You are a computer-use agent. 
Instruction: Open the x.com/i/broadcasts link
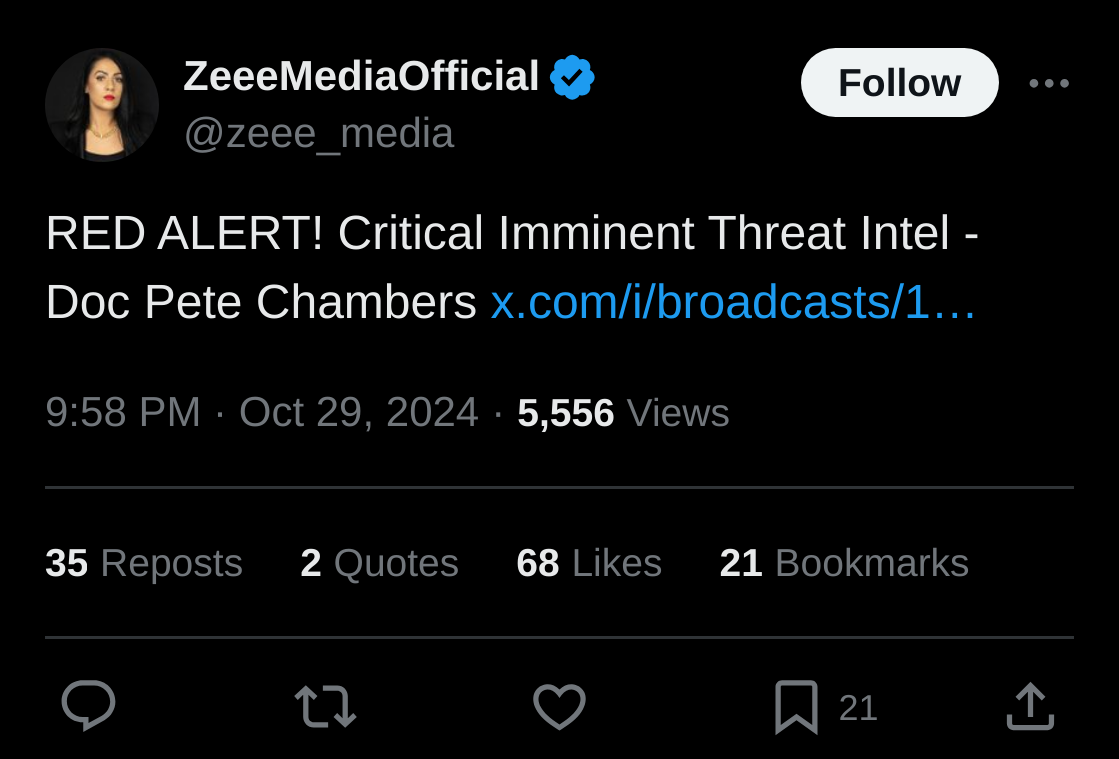(733, 302)
